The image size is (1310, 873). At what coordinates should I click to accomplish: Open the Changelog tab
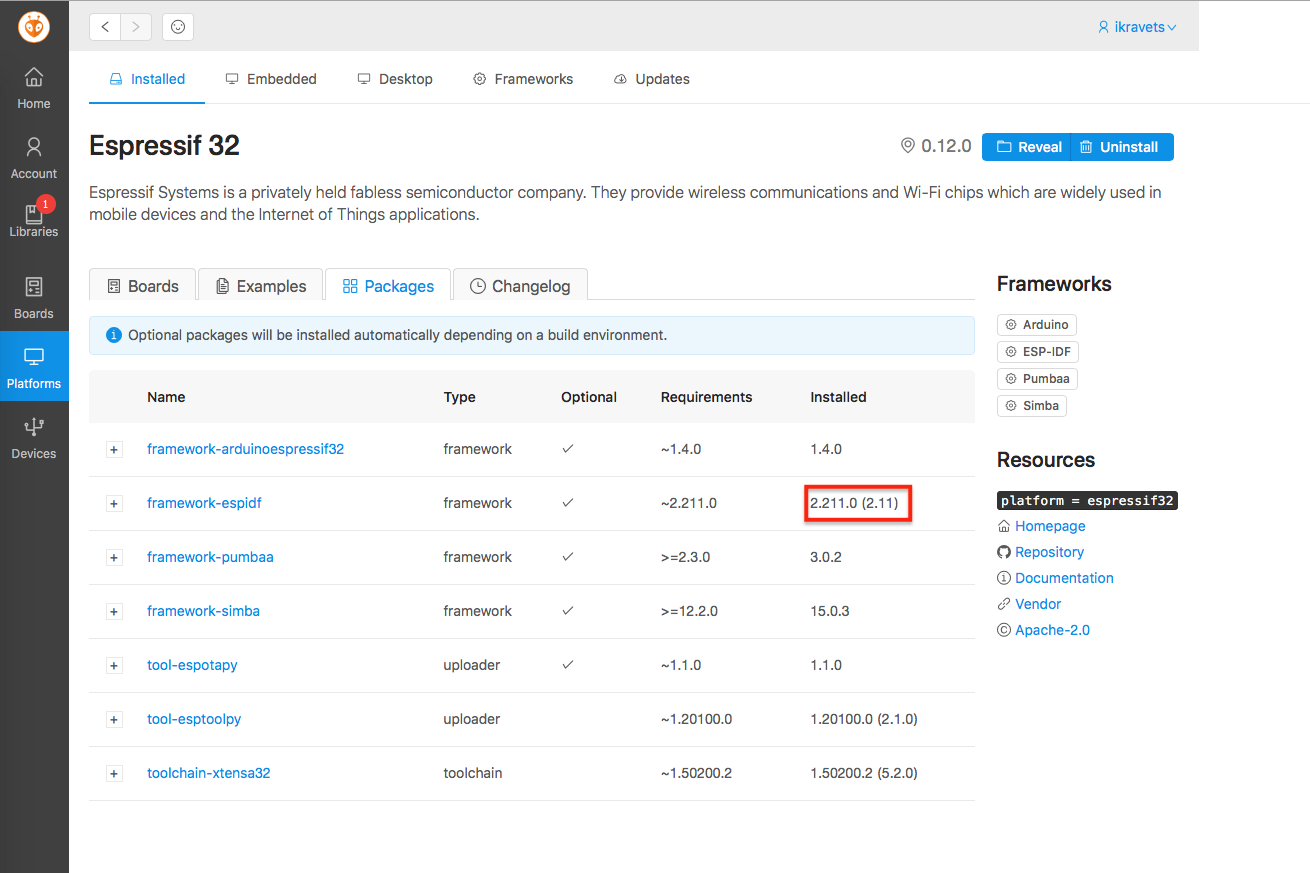520,285
